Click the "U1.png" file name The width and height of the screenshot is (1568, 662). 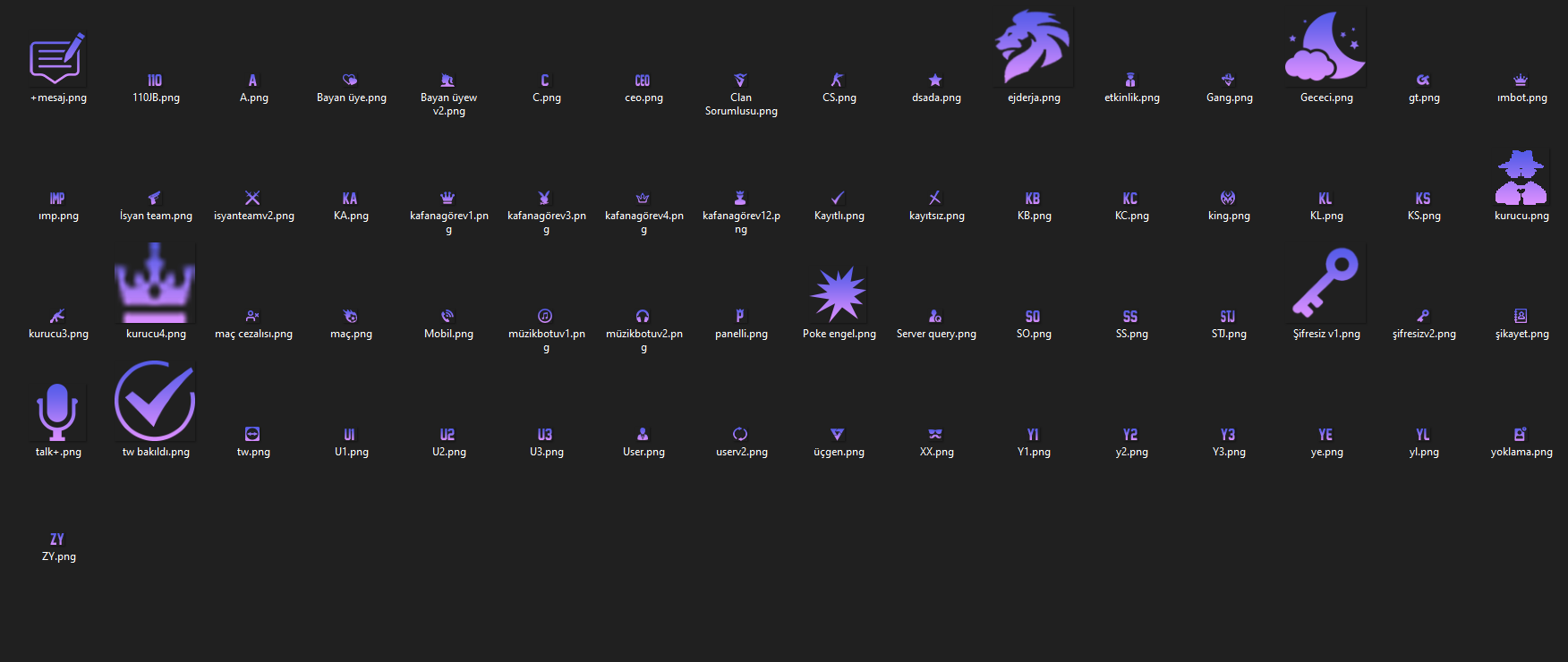coord(351,452)
